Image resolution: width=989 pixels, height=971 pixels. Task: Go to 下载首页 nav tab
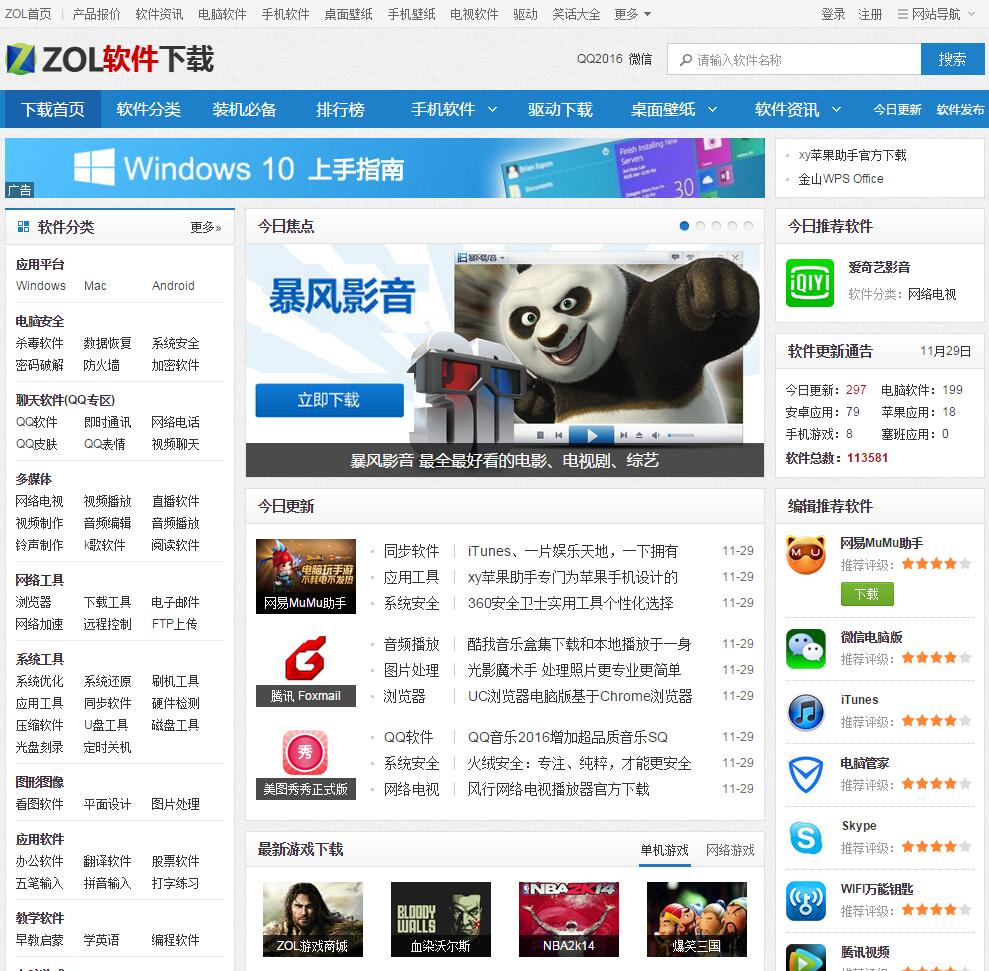[52, 109]
